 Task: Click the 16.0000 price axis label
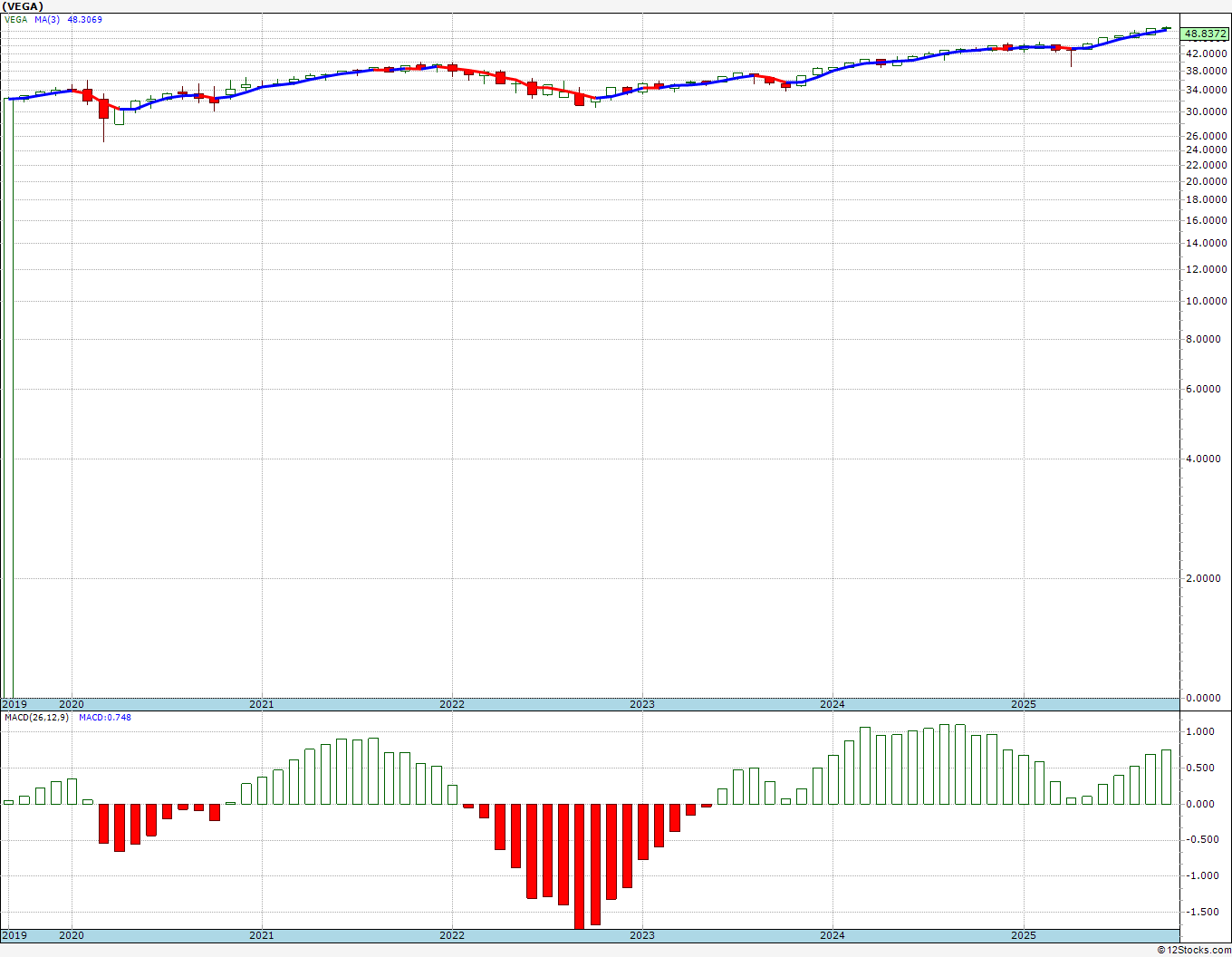click(x=1206, y=220)
